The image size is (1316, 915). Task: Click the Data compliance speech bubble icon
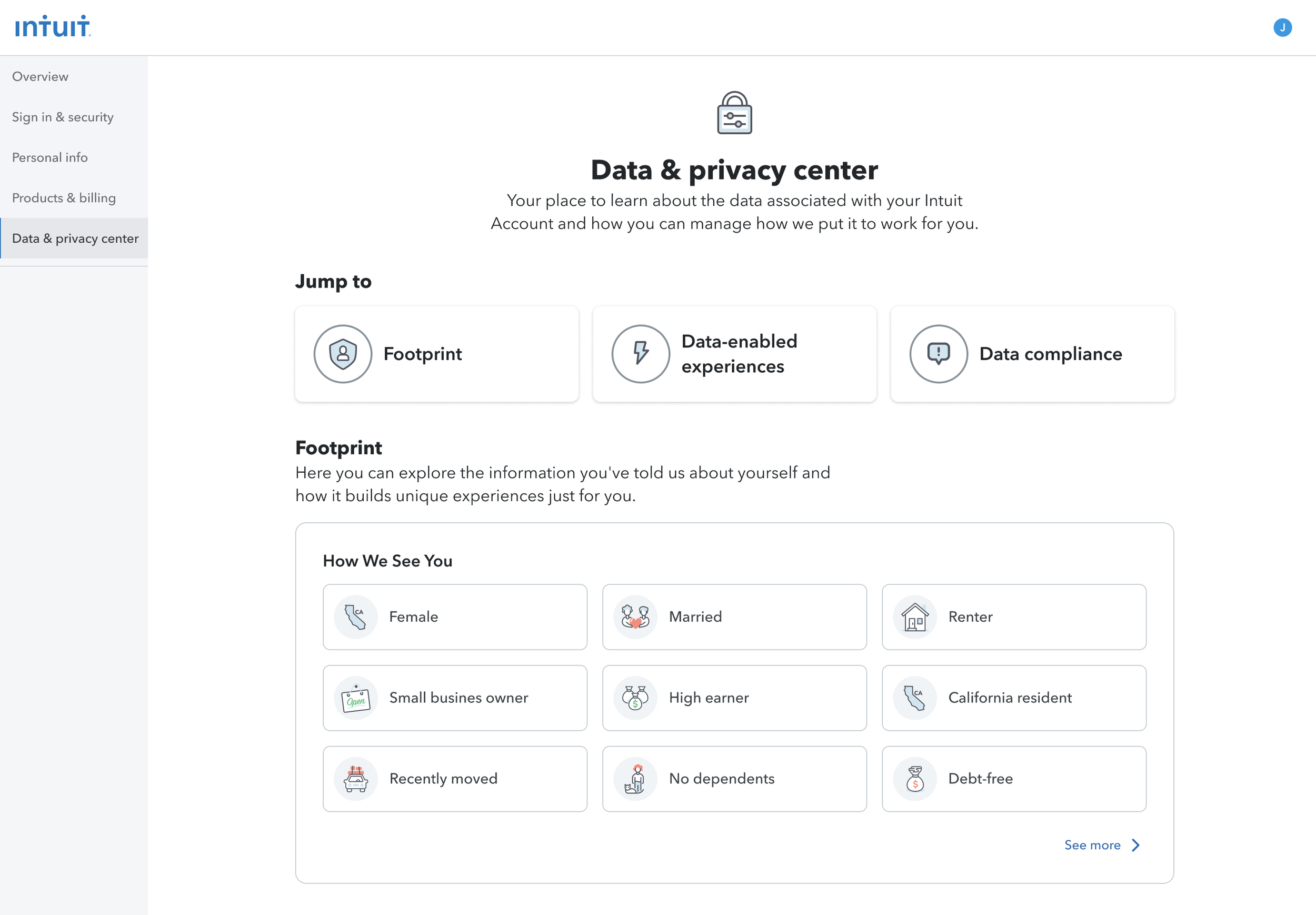[938, 354]
